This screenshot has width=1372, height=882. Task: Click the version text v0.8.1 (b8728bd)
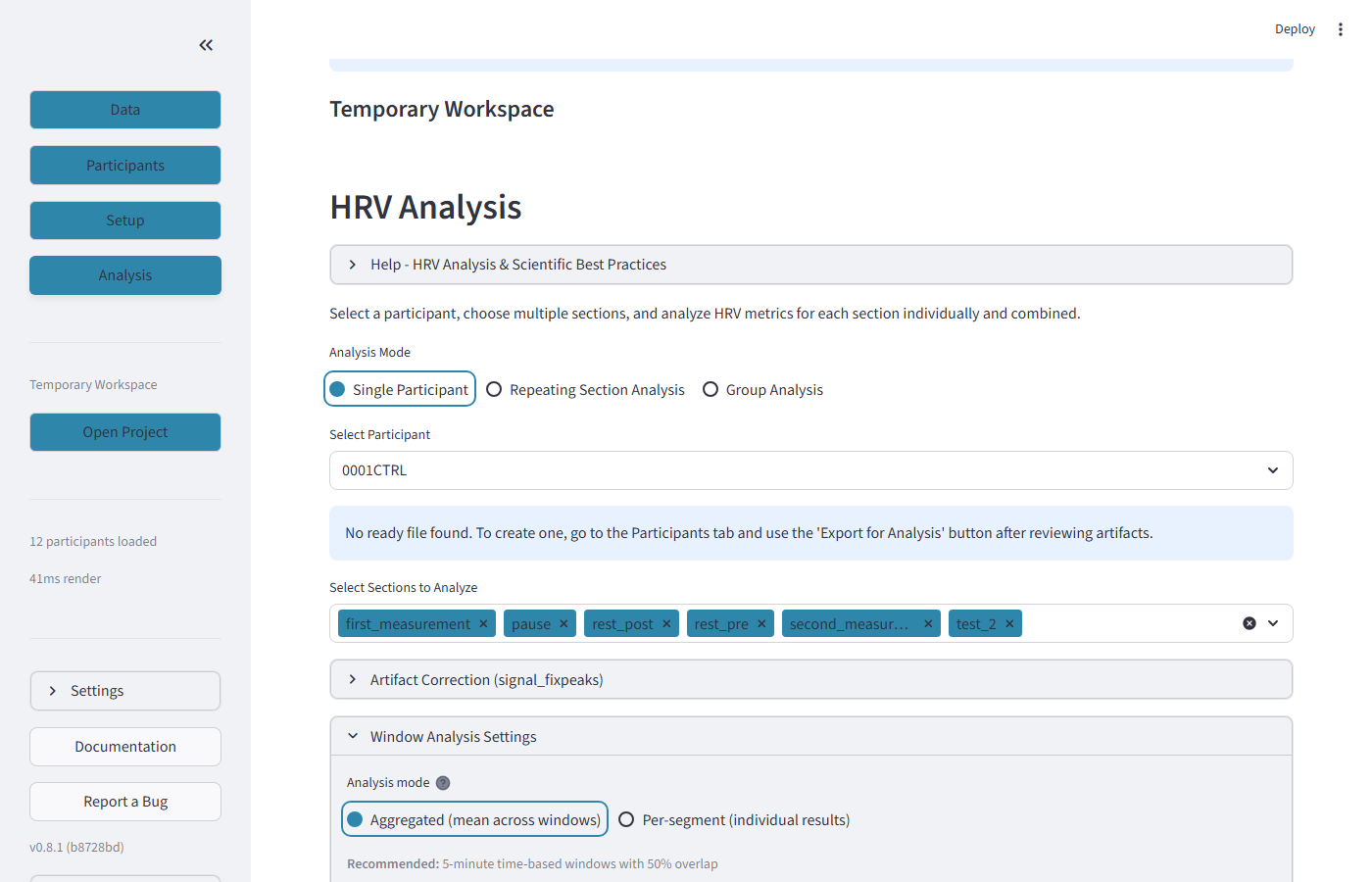coord(76,847)
